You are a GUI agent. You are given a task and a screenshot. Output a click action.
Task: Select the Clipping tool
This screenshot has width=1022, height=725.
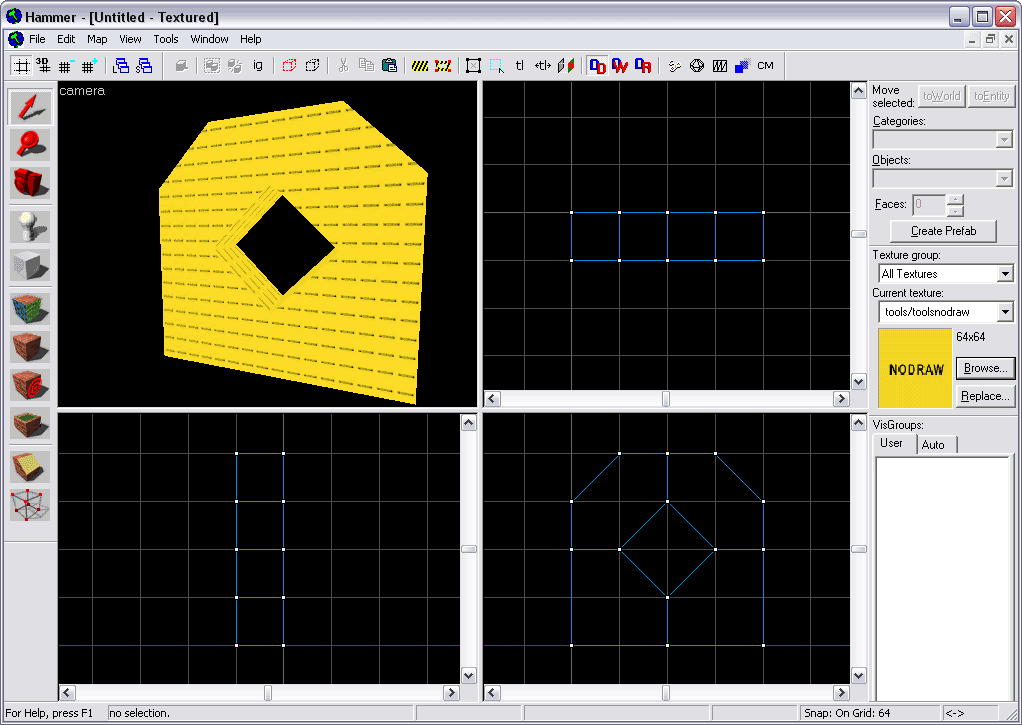(x=30, y=467)
